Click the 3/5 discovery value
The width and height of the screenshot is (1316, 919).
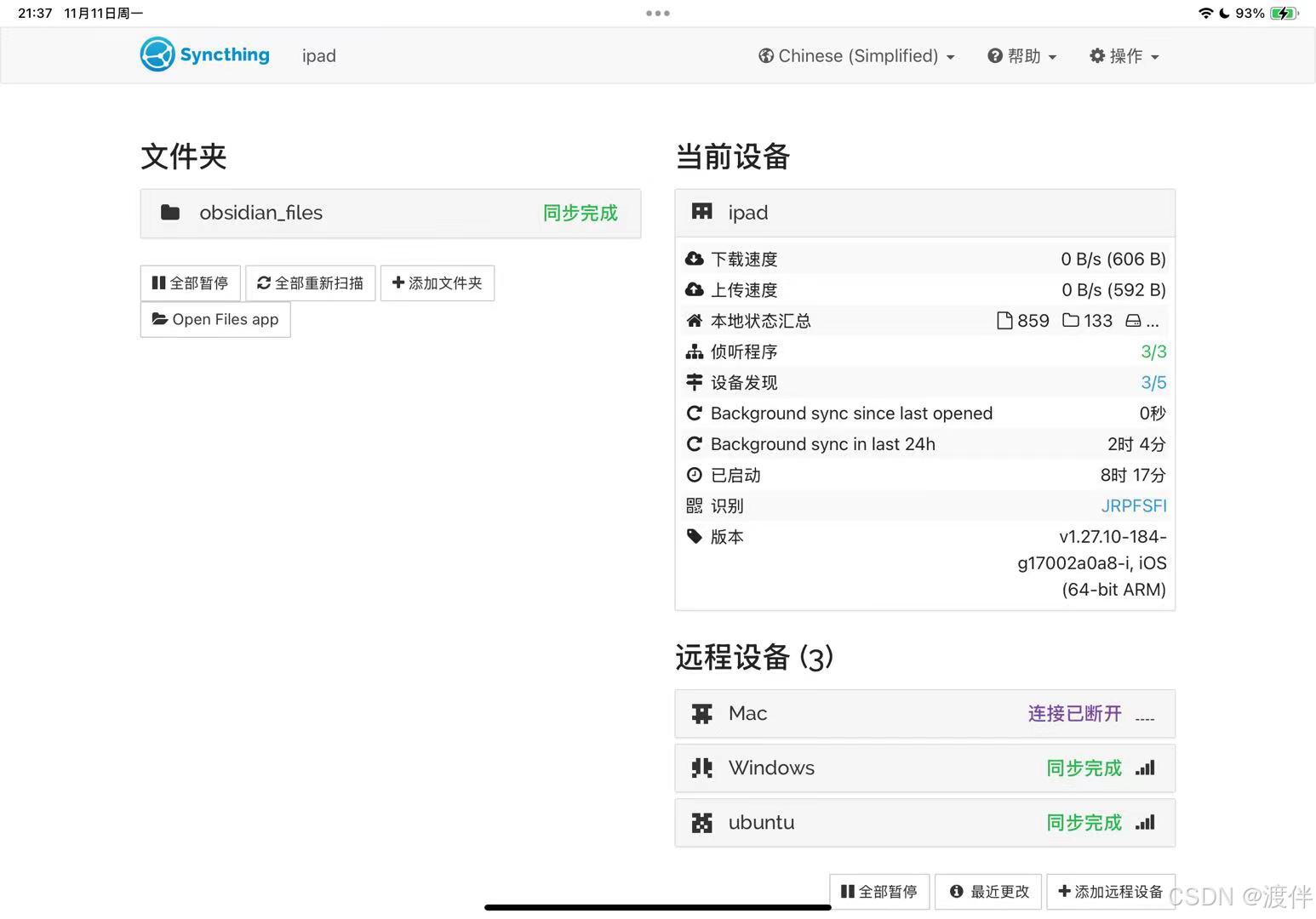coord(1153,382)
